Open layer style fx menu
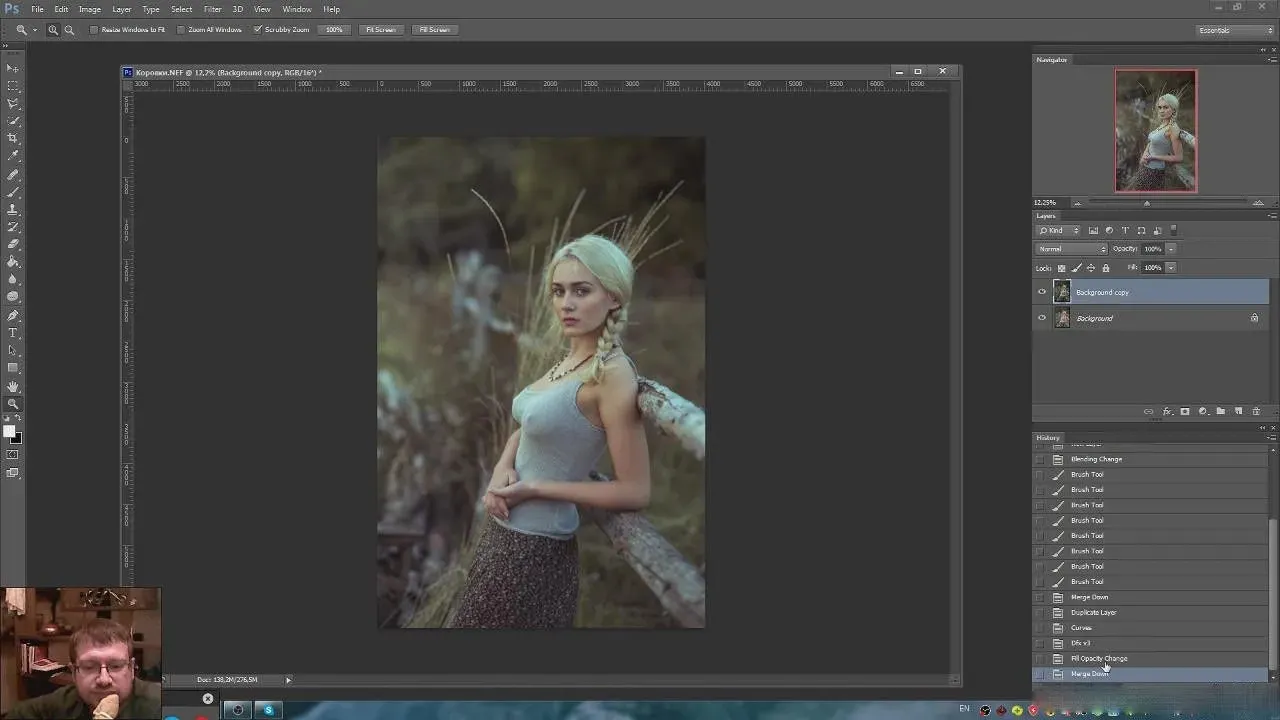 (x=1167, y=411)
